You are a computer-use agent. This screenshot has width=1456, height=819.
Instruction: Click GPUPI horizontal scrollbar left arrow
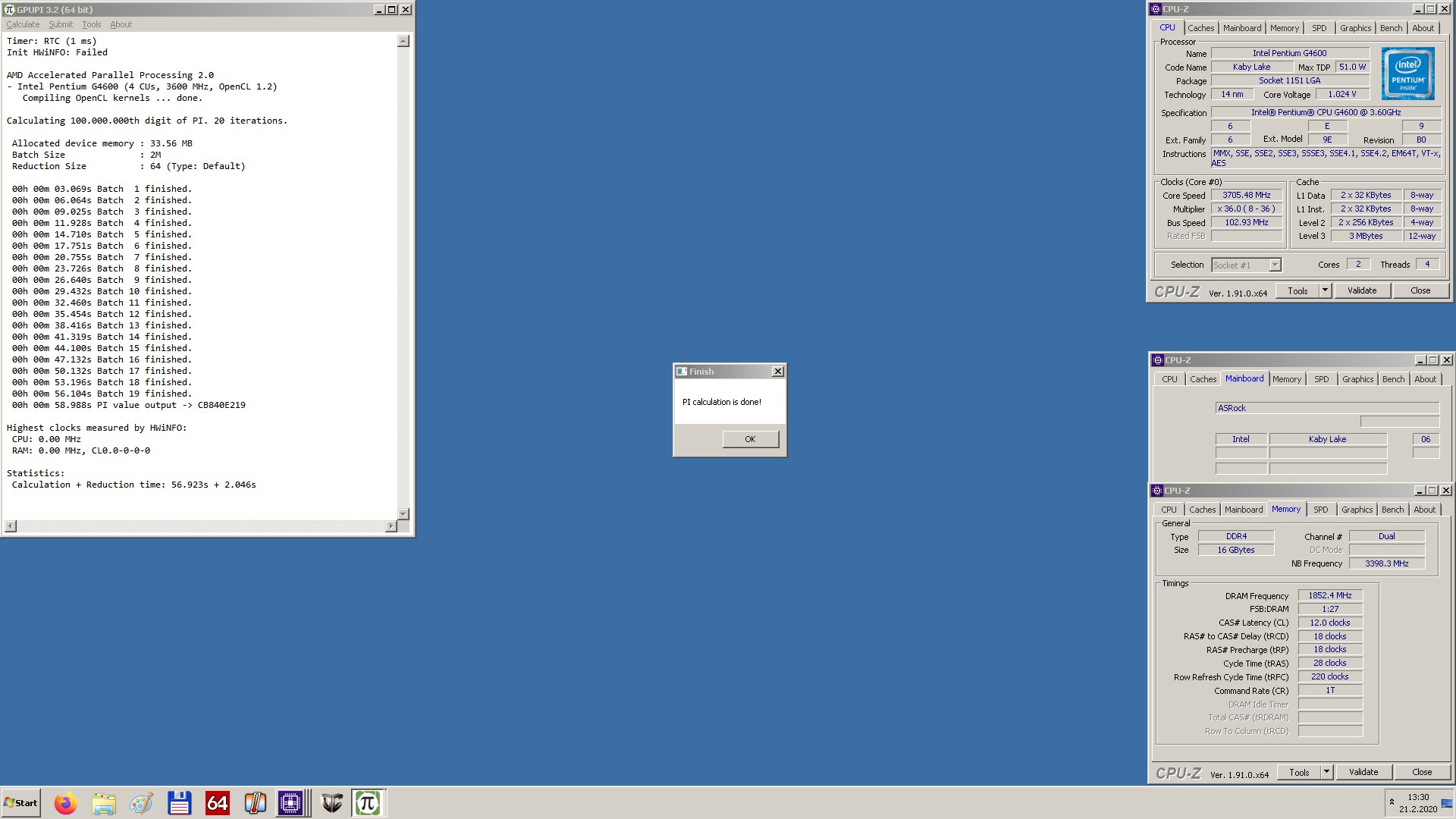click(11, 526)
